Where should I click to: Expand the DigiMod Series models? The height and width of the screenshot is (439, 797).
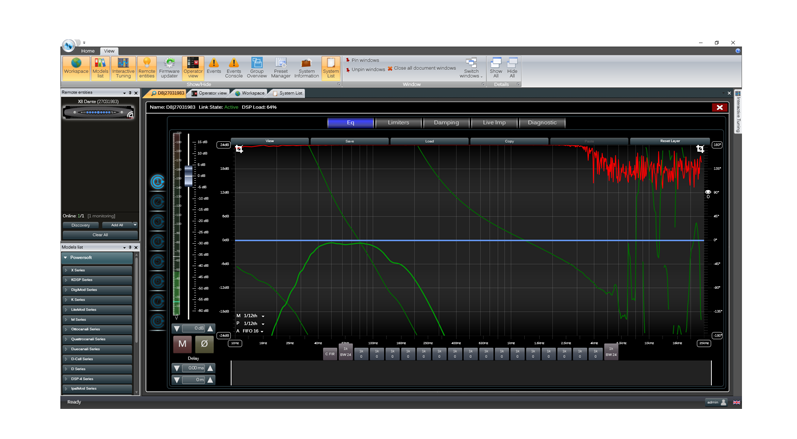(x=66, y=290)
